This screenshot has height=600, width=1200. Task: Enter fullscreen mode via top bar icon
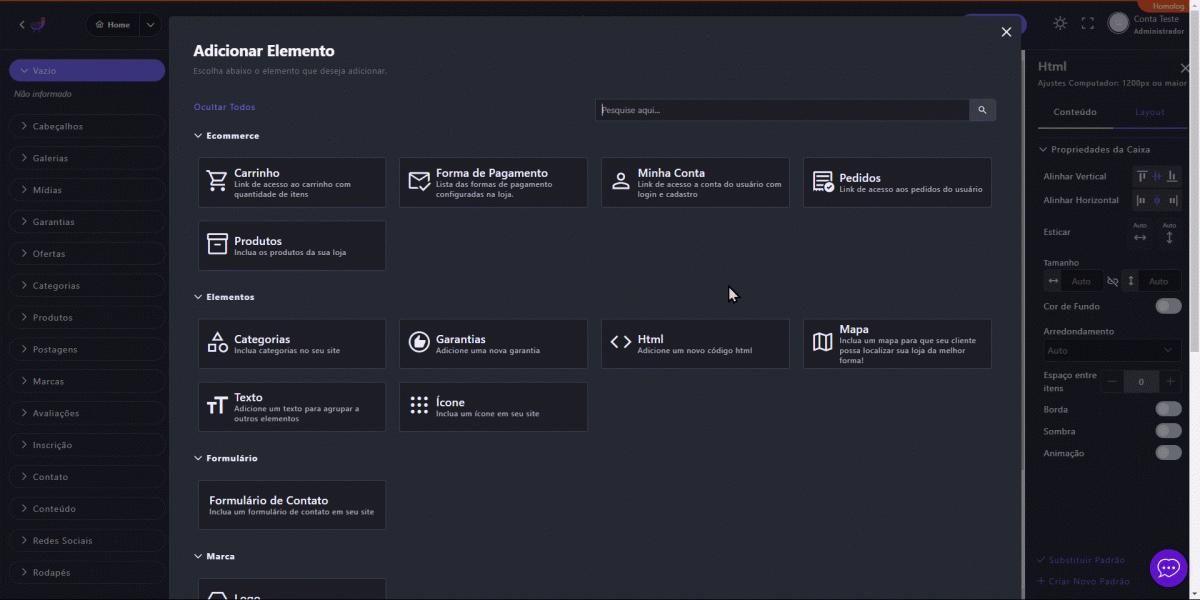1088,23
